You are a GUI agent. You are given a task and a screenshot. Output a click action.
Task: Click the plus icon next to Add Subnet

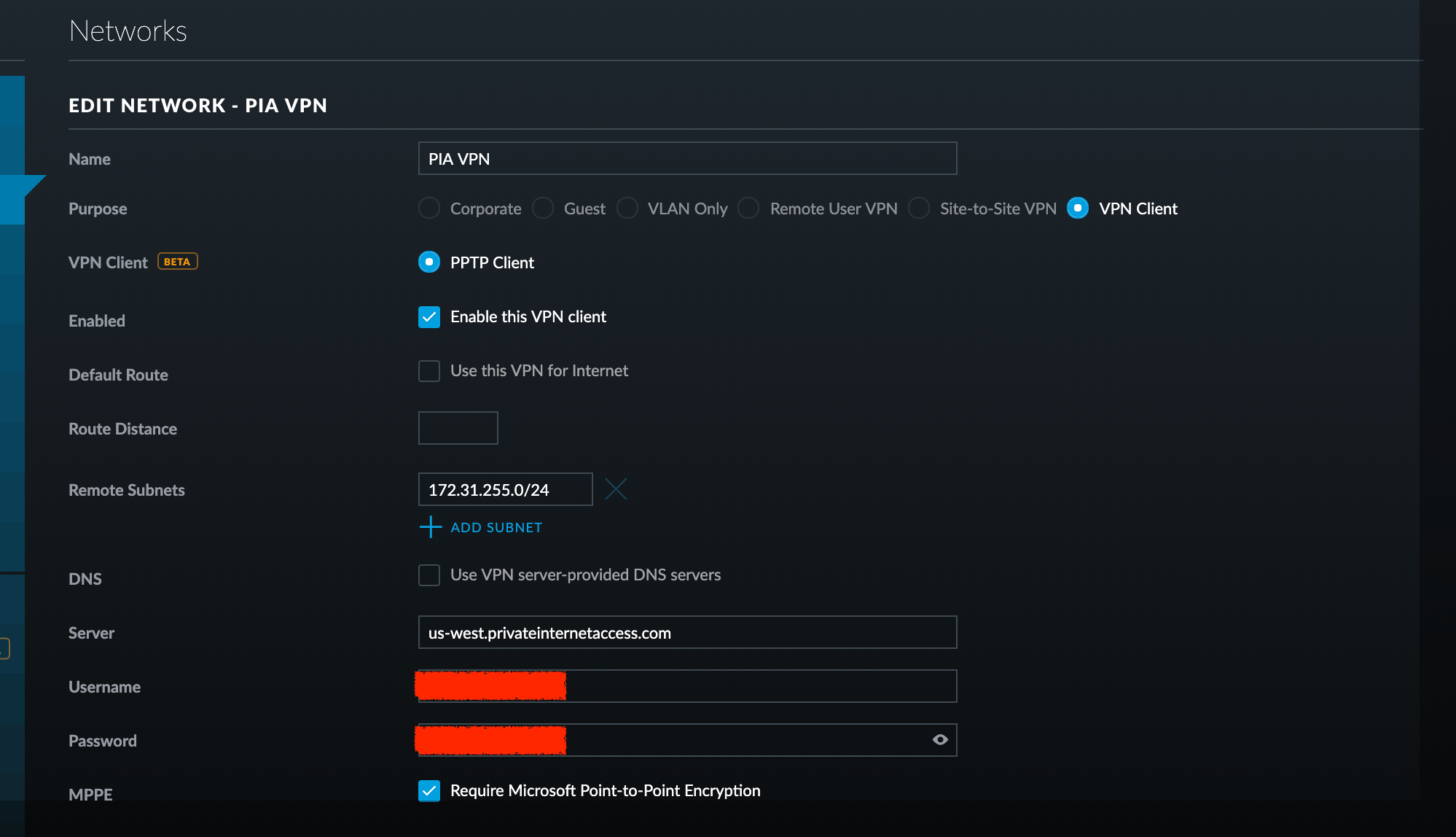431,527
